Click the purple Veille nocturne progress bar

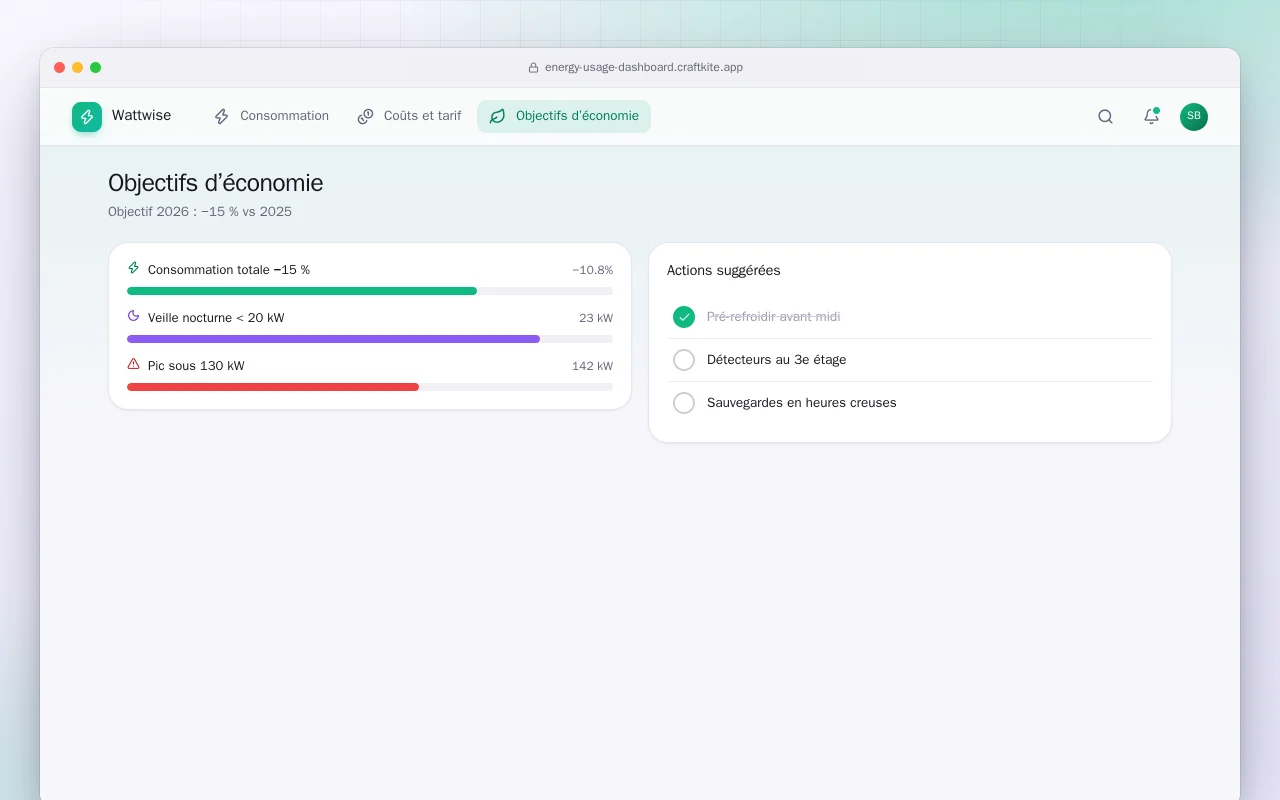click(370, 339)
